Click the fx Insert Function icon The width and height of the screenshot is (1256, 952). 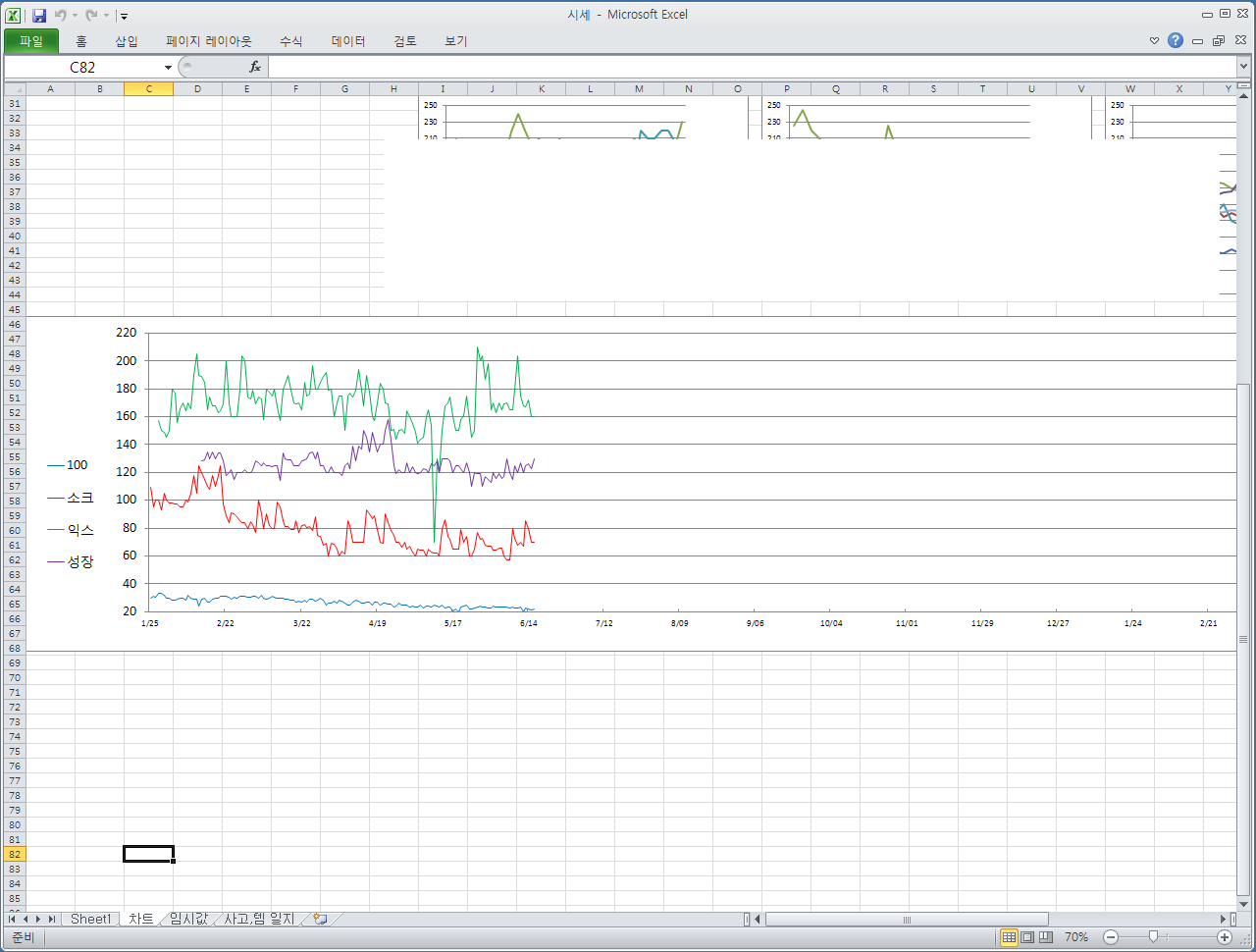[x=255, y=67]
